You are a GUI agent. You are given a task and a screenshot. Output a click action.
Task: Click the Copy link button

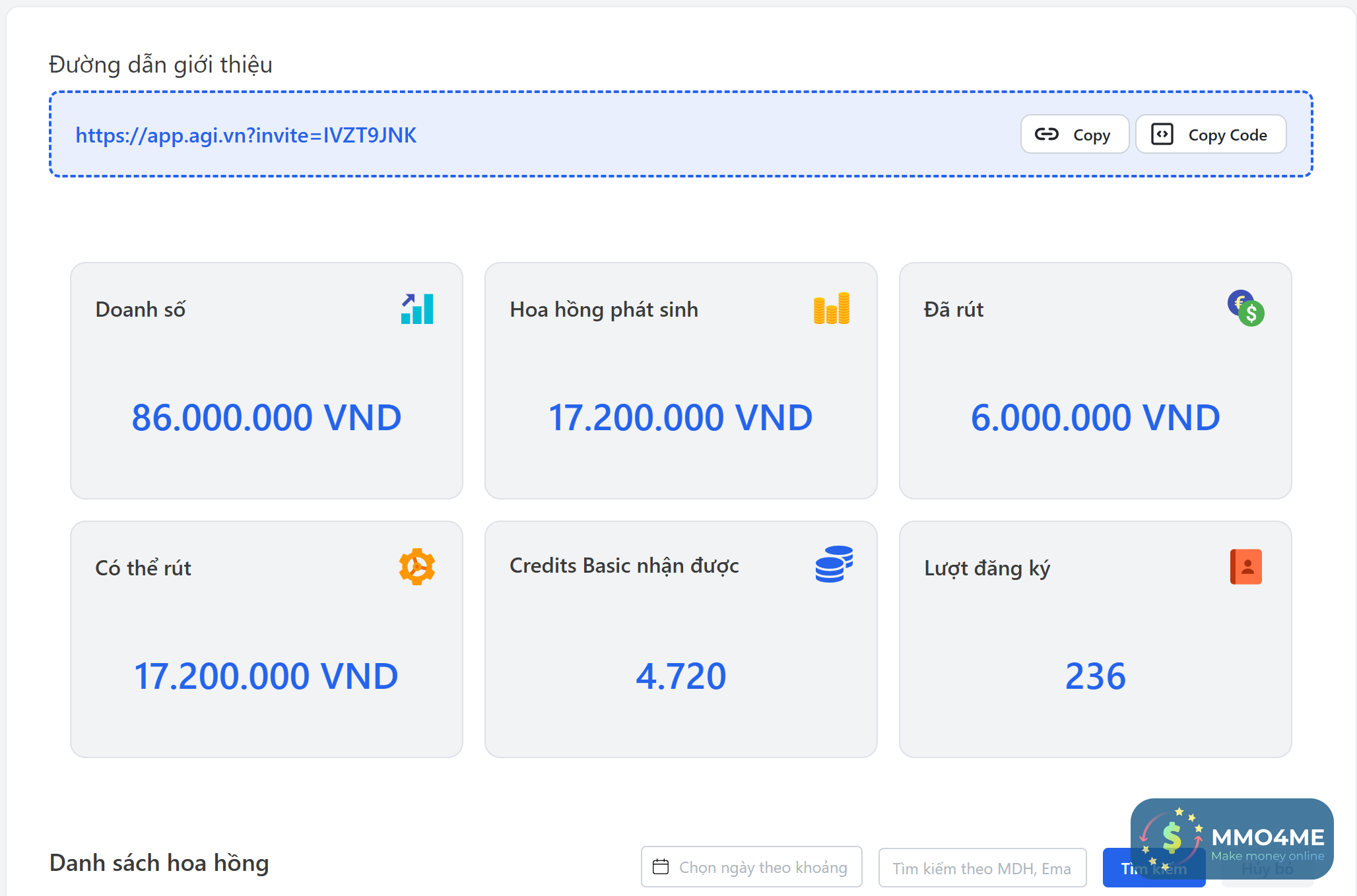(1075, 135)
